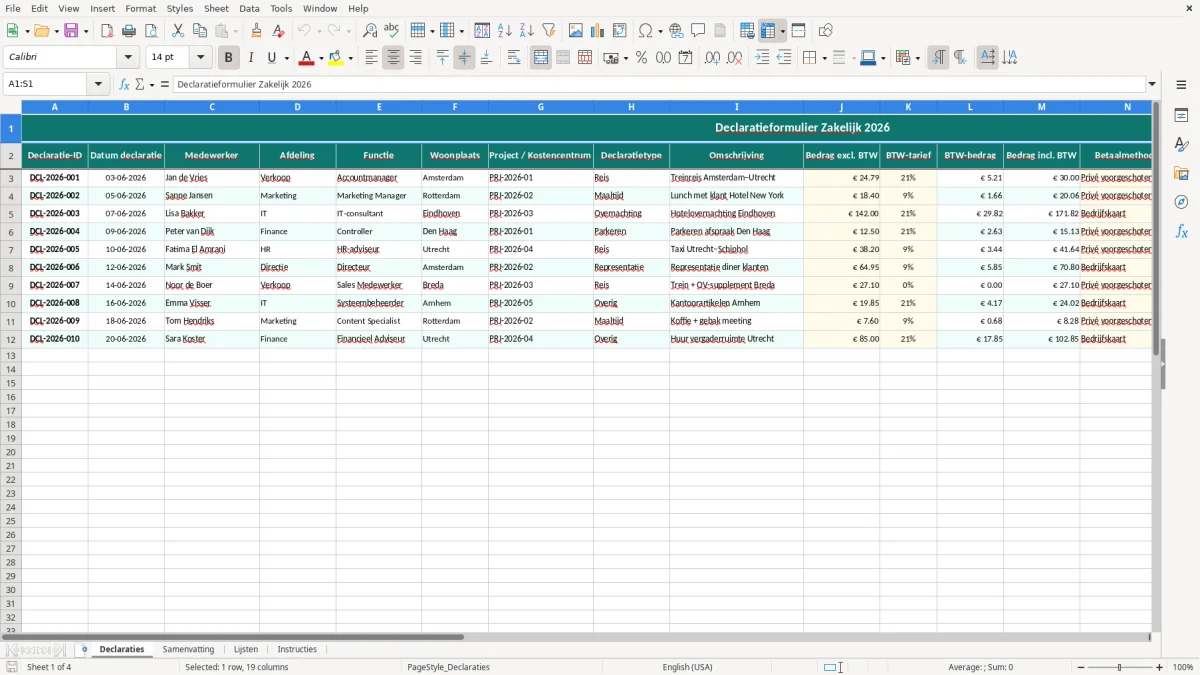
Task: Click the Function Wizard fx icon
Action: (124, 85)
